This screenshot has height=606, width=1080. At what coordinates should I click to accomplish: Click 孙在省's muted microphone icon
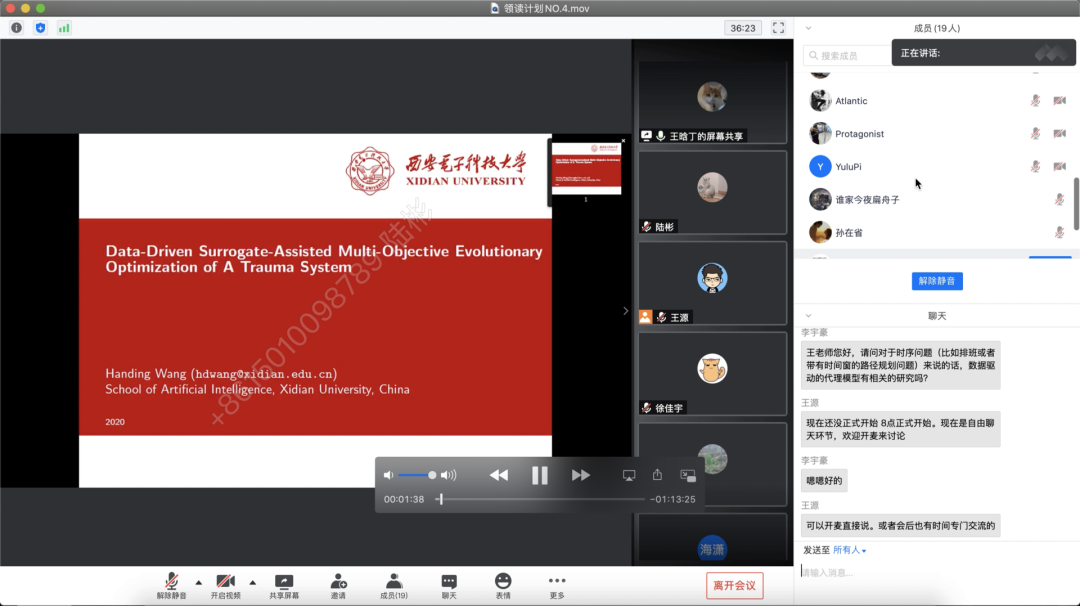click(1059, 233)
